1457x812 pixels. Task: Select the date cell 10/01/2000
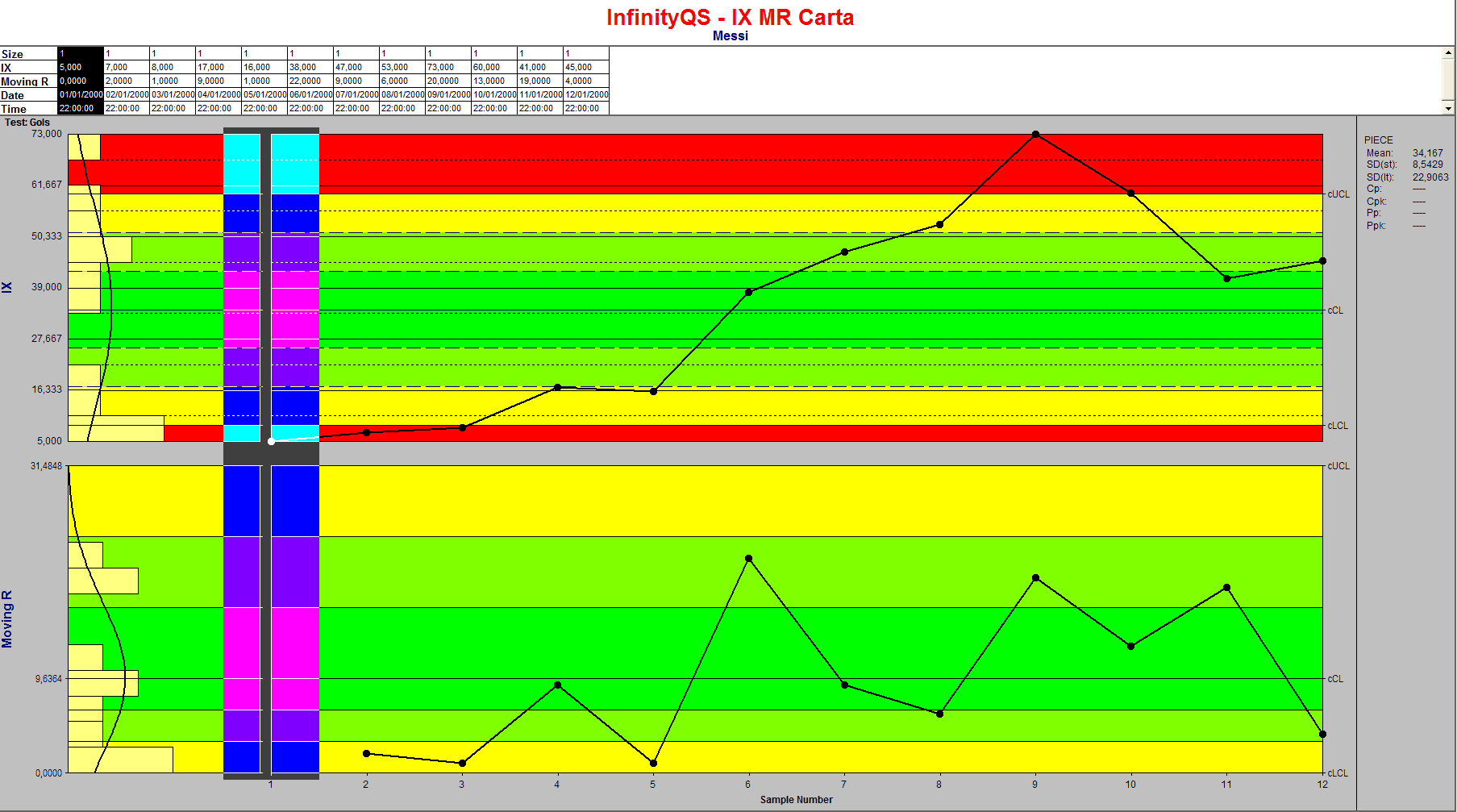494,94
